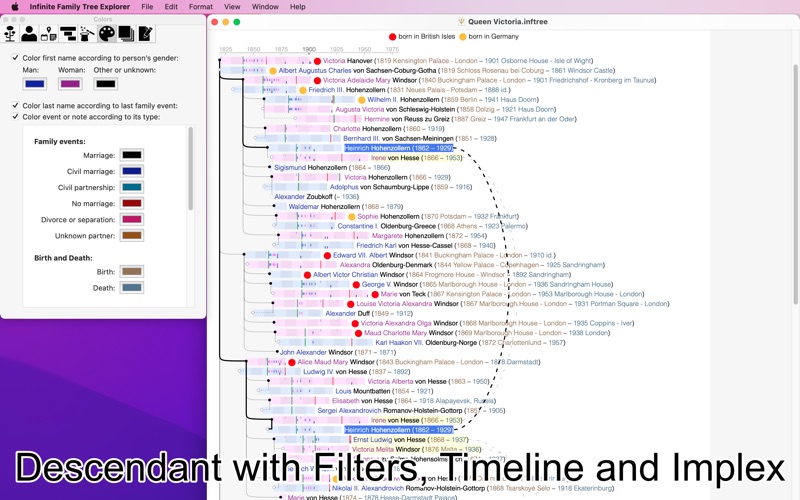Open the Edit menu

(171, 7)
